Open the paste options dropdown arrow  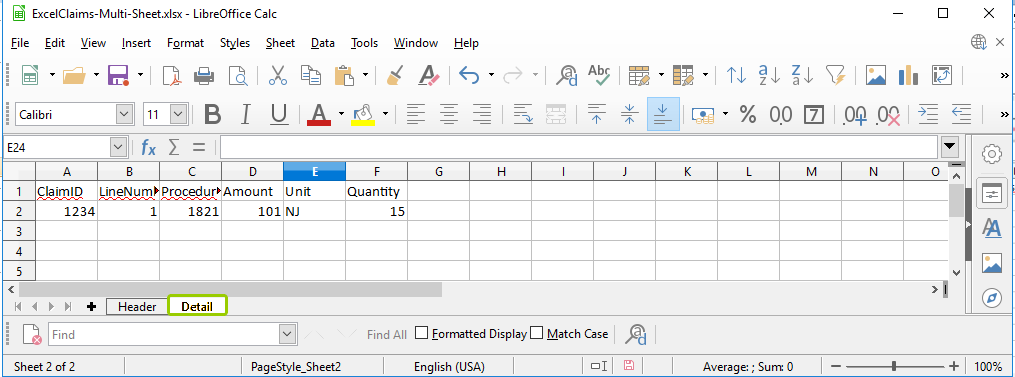365,75
